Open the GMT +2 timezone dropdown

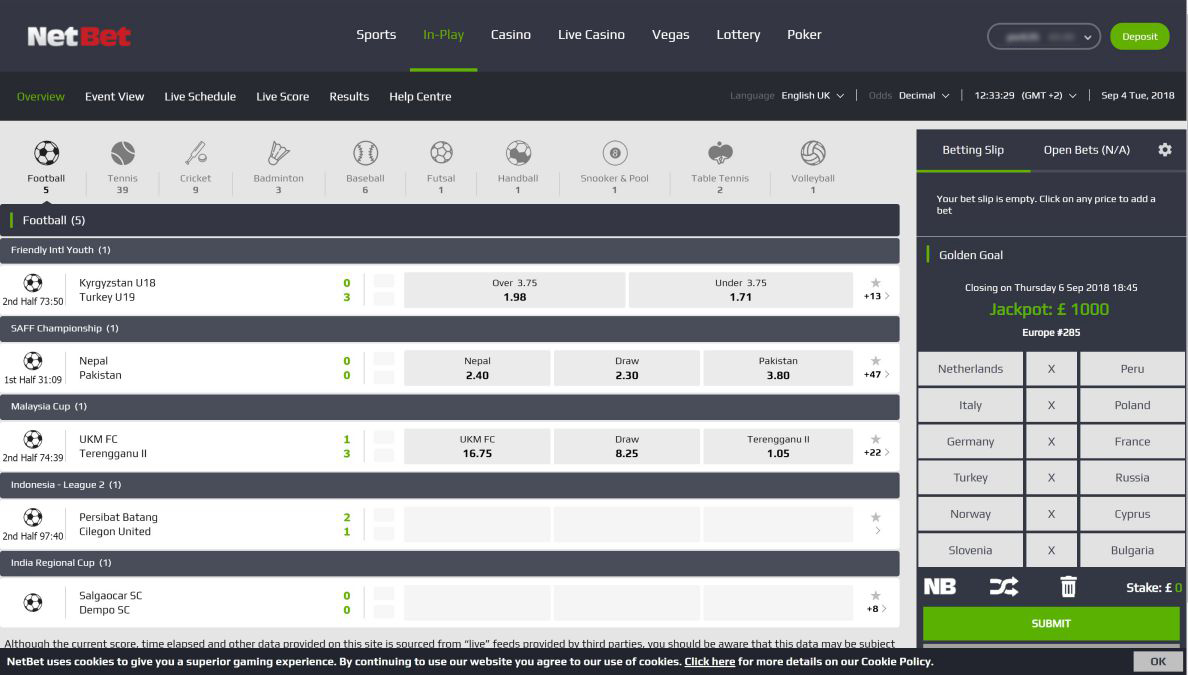coord(1049,95)
